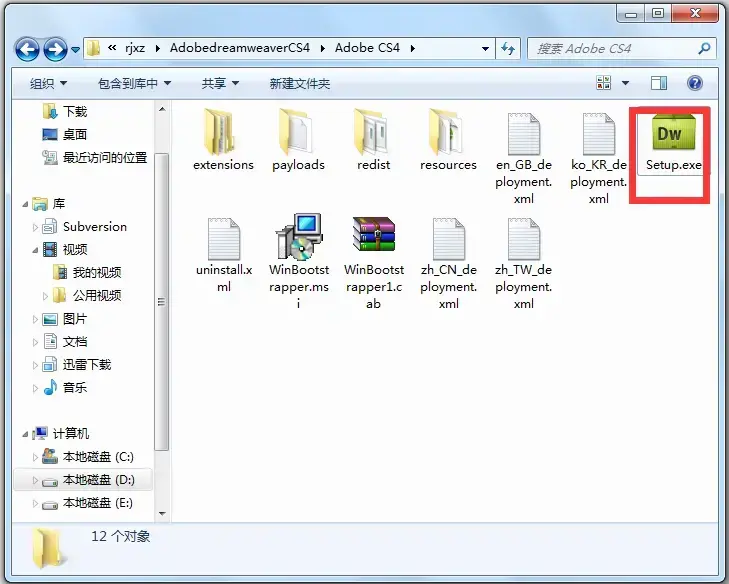The width and height of the screenshot is (729, 584).
Task: Click rjxz in the address path
Action: point(135,48)
